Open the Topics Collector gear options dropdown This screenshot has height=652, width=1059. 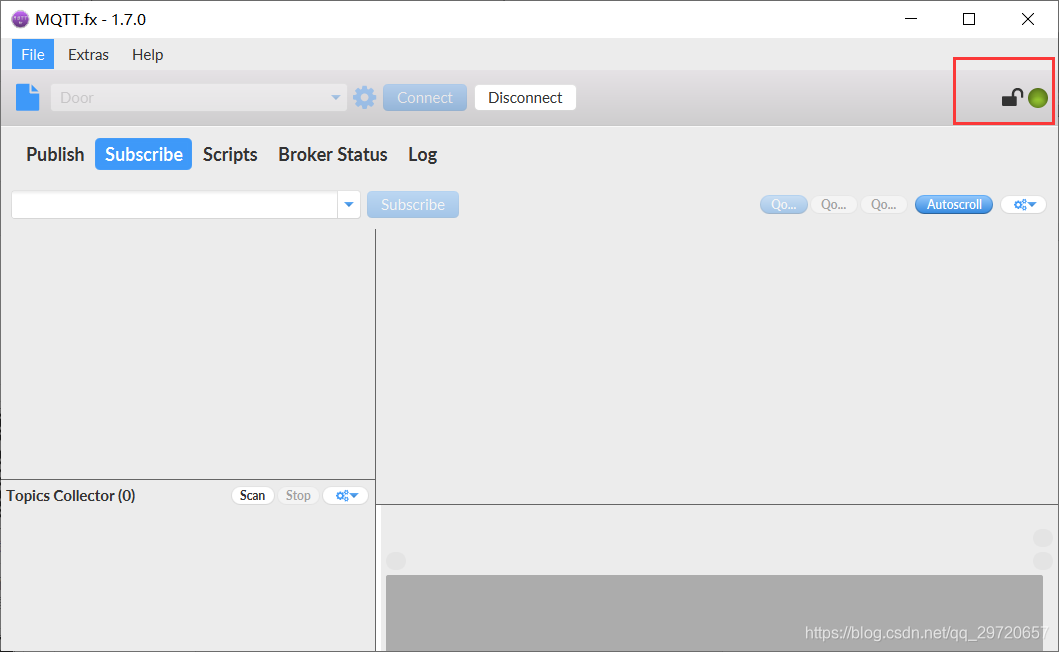pos(346,495)
